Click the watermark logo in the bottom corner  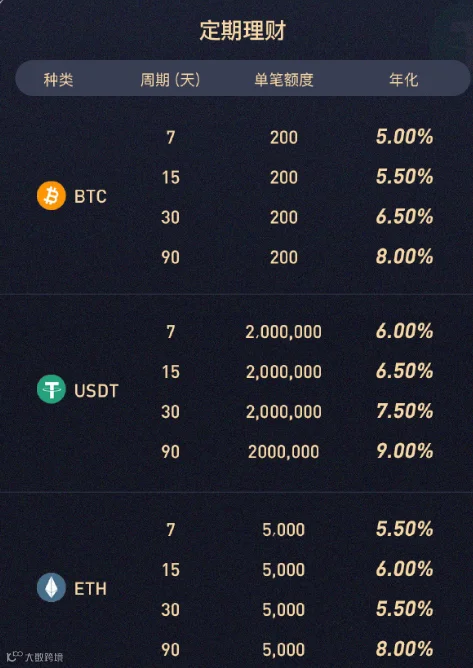click(x=35, y=657)
